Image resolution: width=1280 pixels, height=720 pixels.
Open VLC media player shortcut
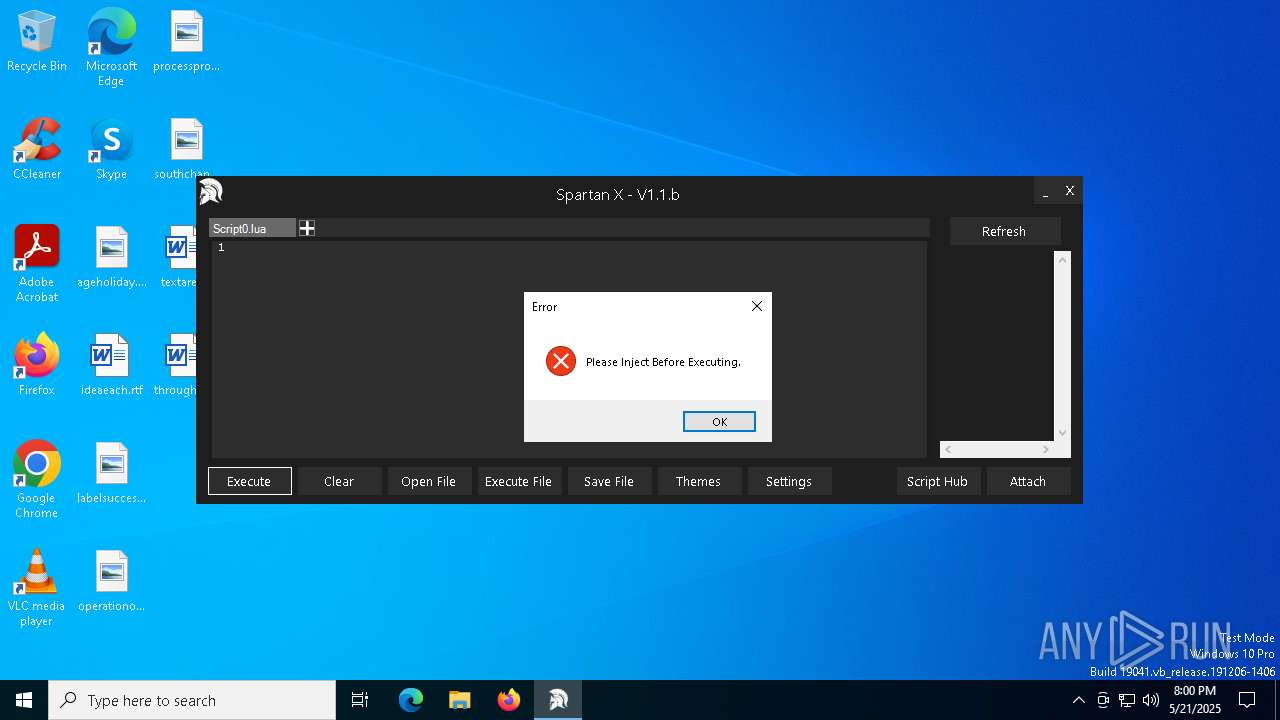click(x=37, y=588)
